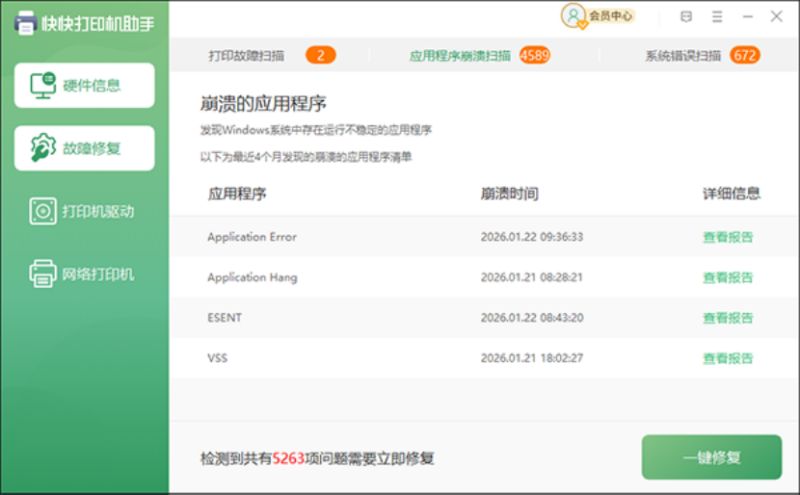Click the member avatar icon
This screenshot has width=800, height=495.
coord(573,16)
